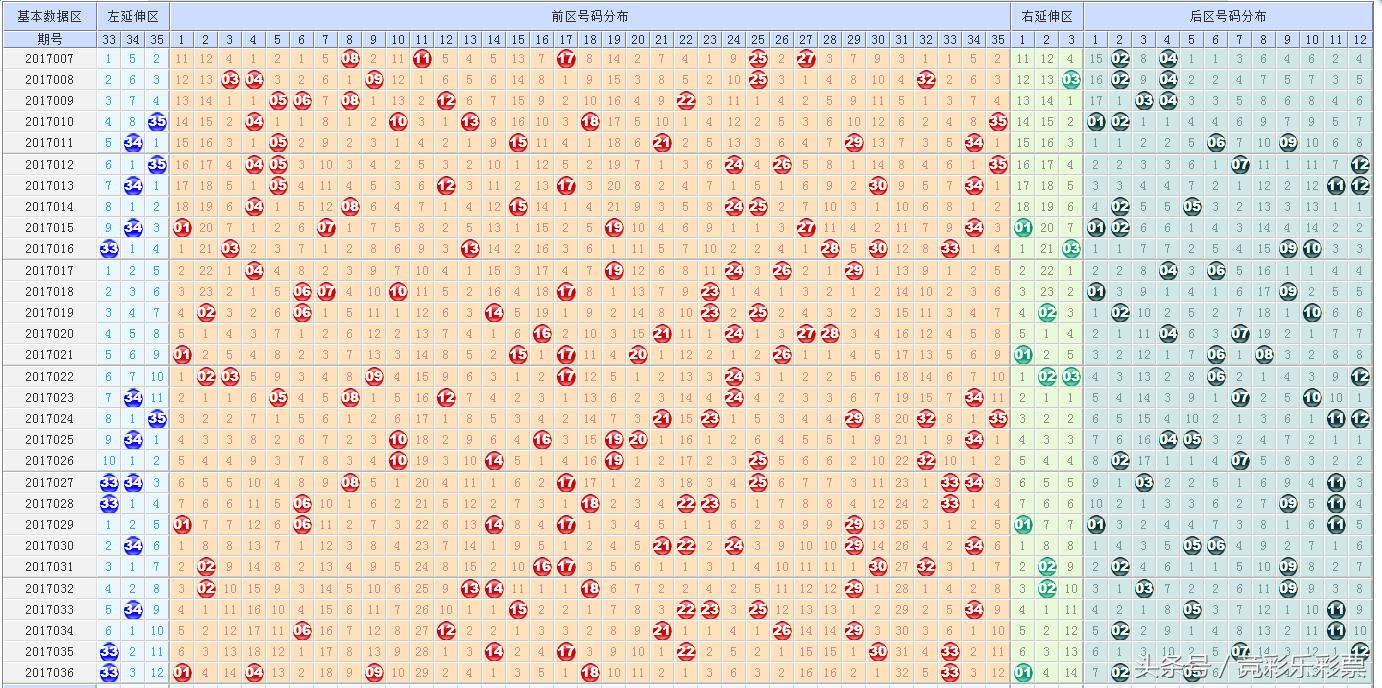The width and height of the screenshot is (1382, 688).
Task: Select issue row label 2017014
Action: coord(49,207)
